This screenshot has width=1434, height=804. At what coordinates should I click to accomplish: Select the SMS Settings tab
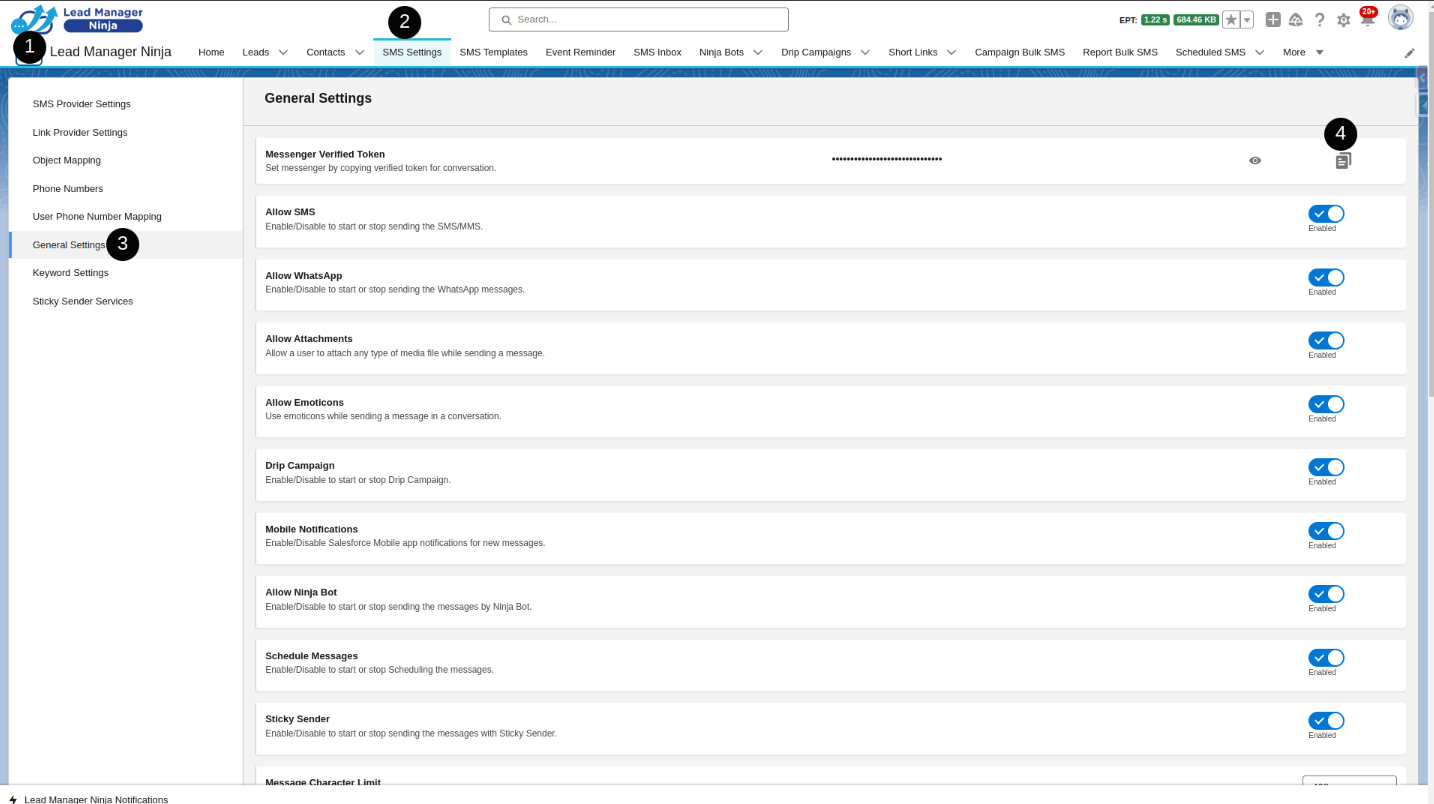pyautogui.click(x=412, y=52)
